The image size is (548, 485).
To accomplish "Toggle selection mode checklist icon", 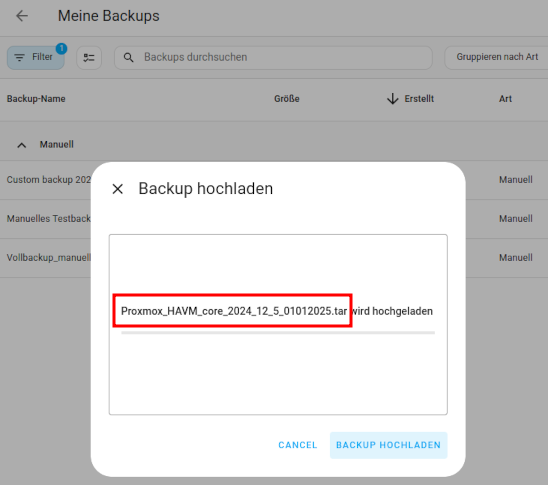I will [x=89, y=57].
